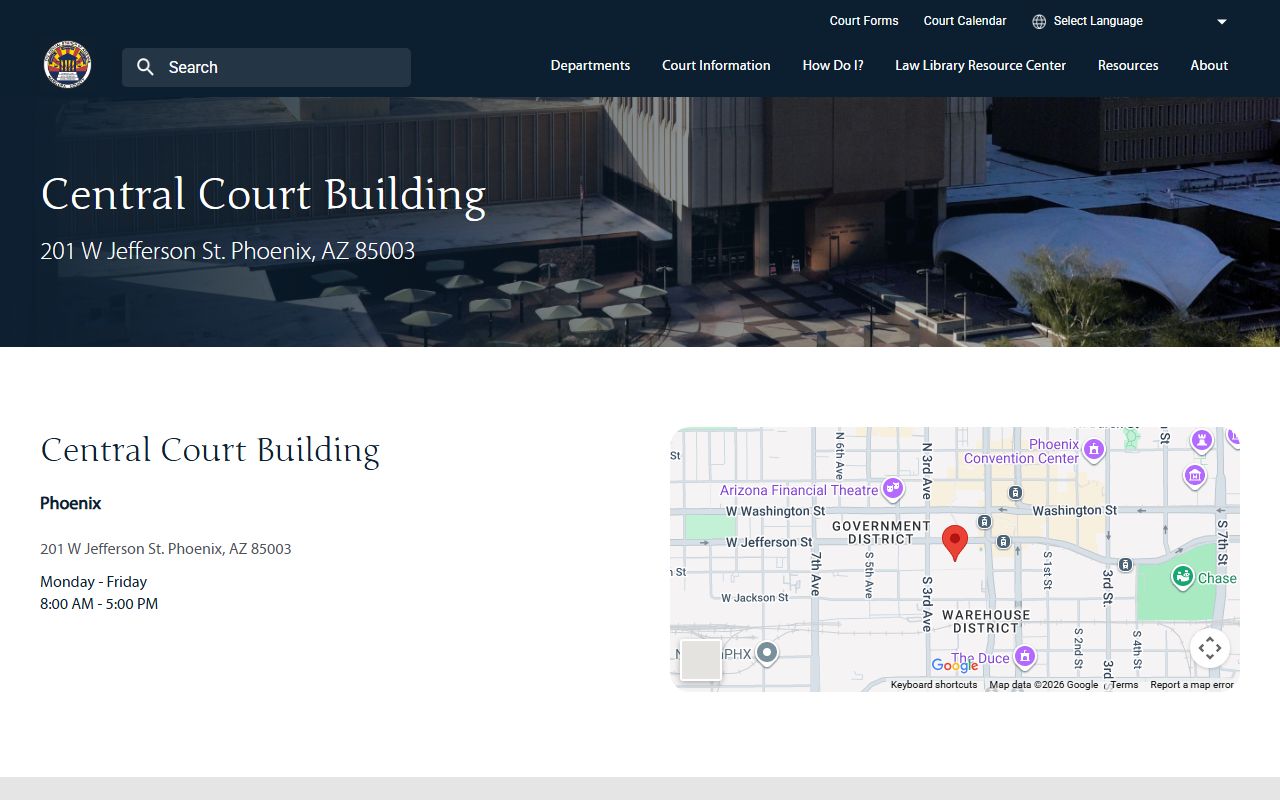Click the green Chase map marker
This screenshot has width=1280, height=800.
(x=1183, y=577)
